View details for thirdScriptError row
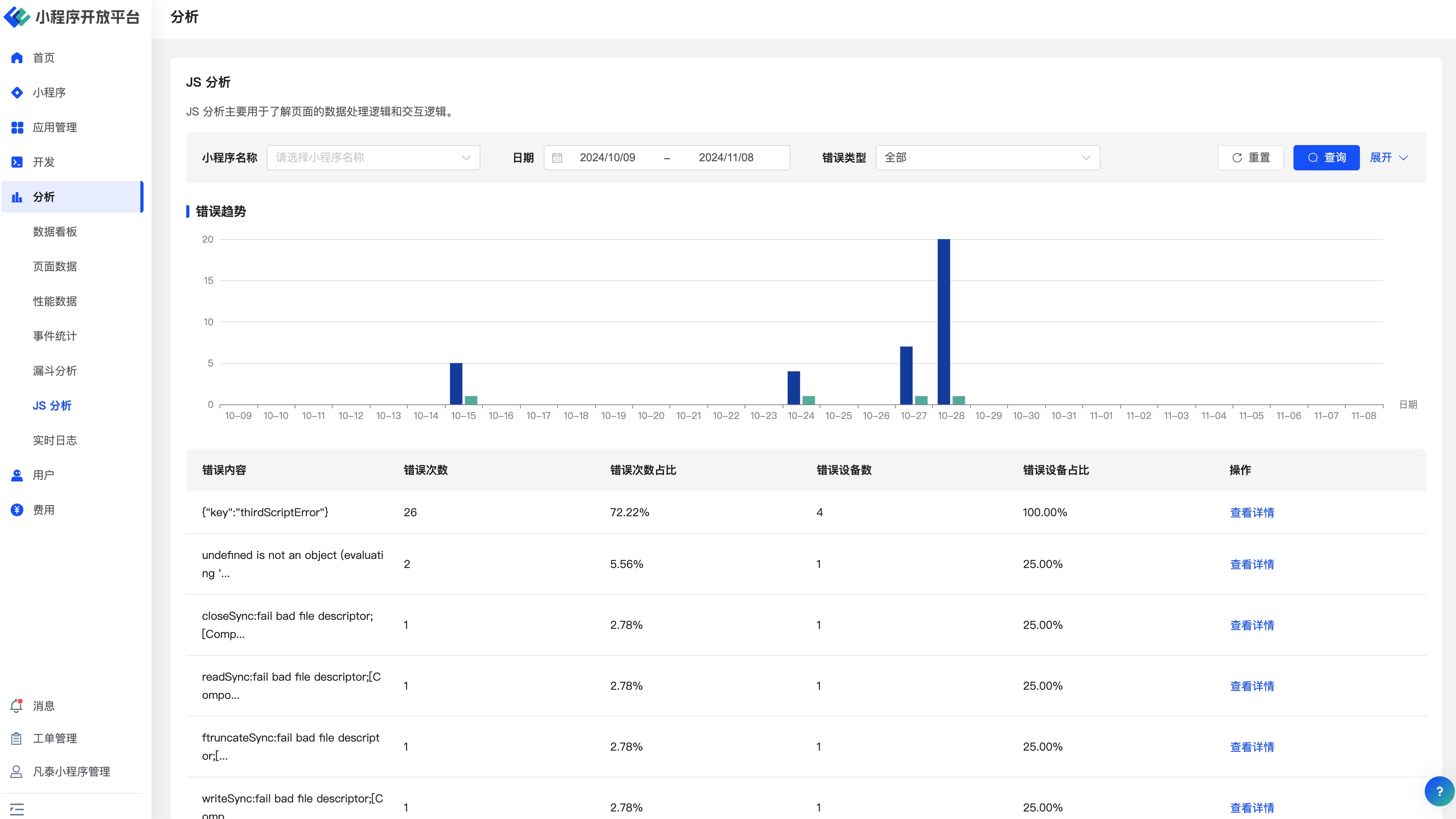The height and width of the screenshot is (819, 1456). pyautogui.click(x=1252, y=512)
